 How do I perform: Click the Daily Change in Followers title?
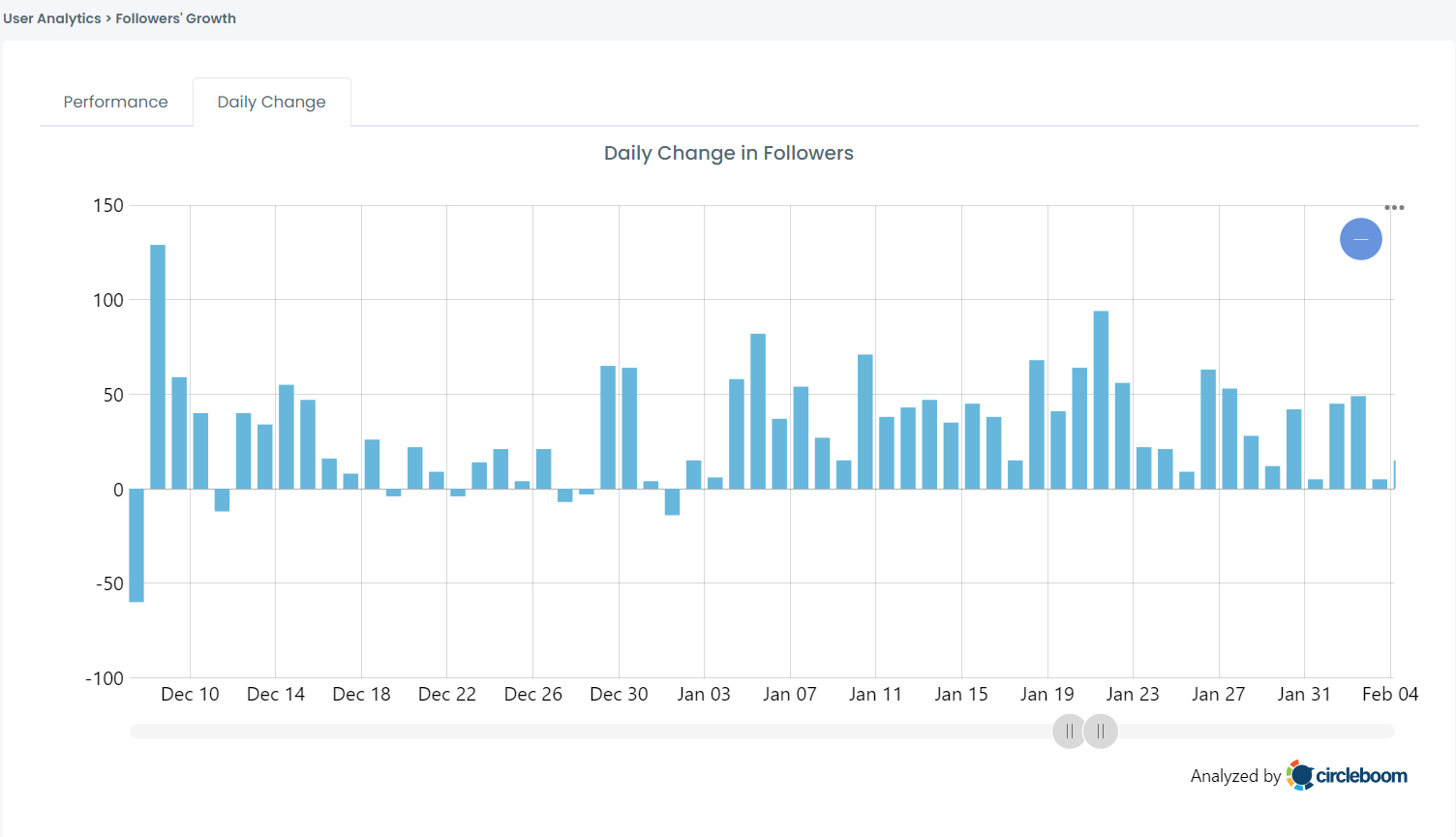pos(728,153)
